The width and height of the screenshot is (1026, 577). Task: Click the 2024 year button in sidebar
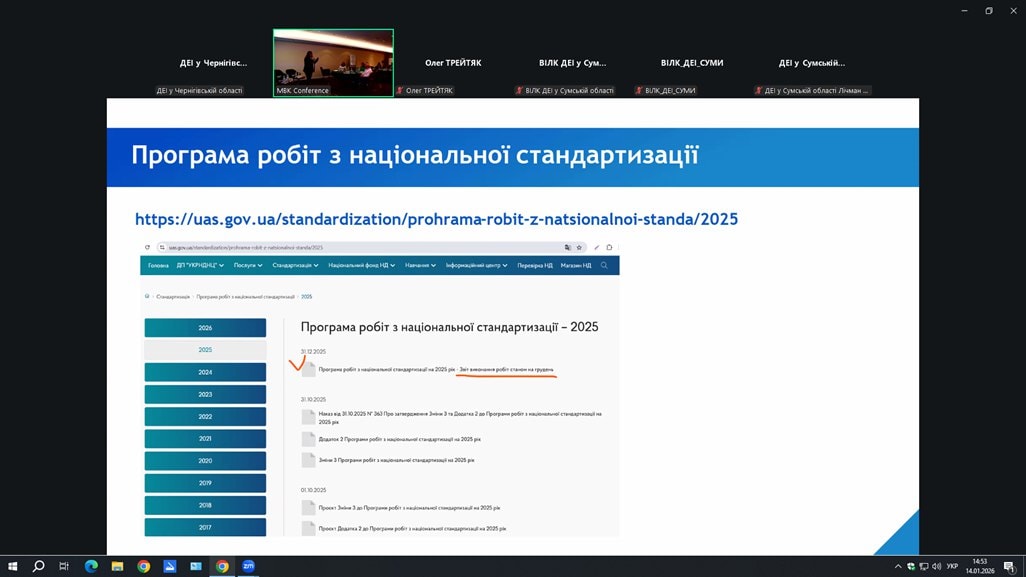(205, 372)
